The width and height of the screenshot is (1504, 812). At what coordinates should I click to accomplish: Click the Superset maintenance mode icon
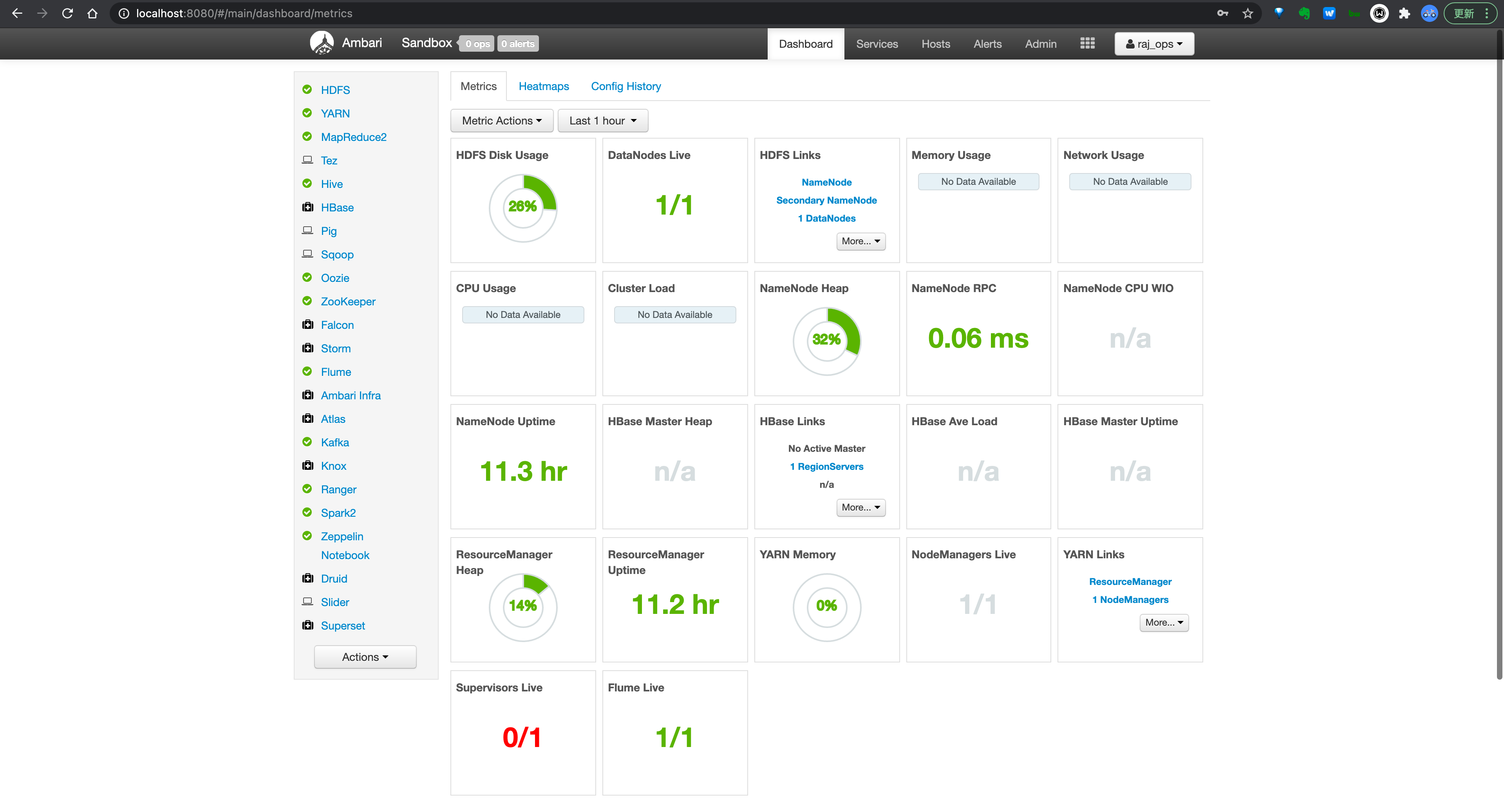pyautogui.click(x=308, y=624)
